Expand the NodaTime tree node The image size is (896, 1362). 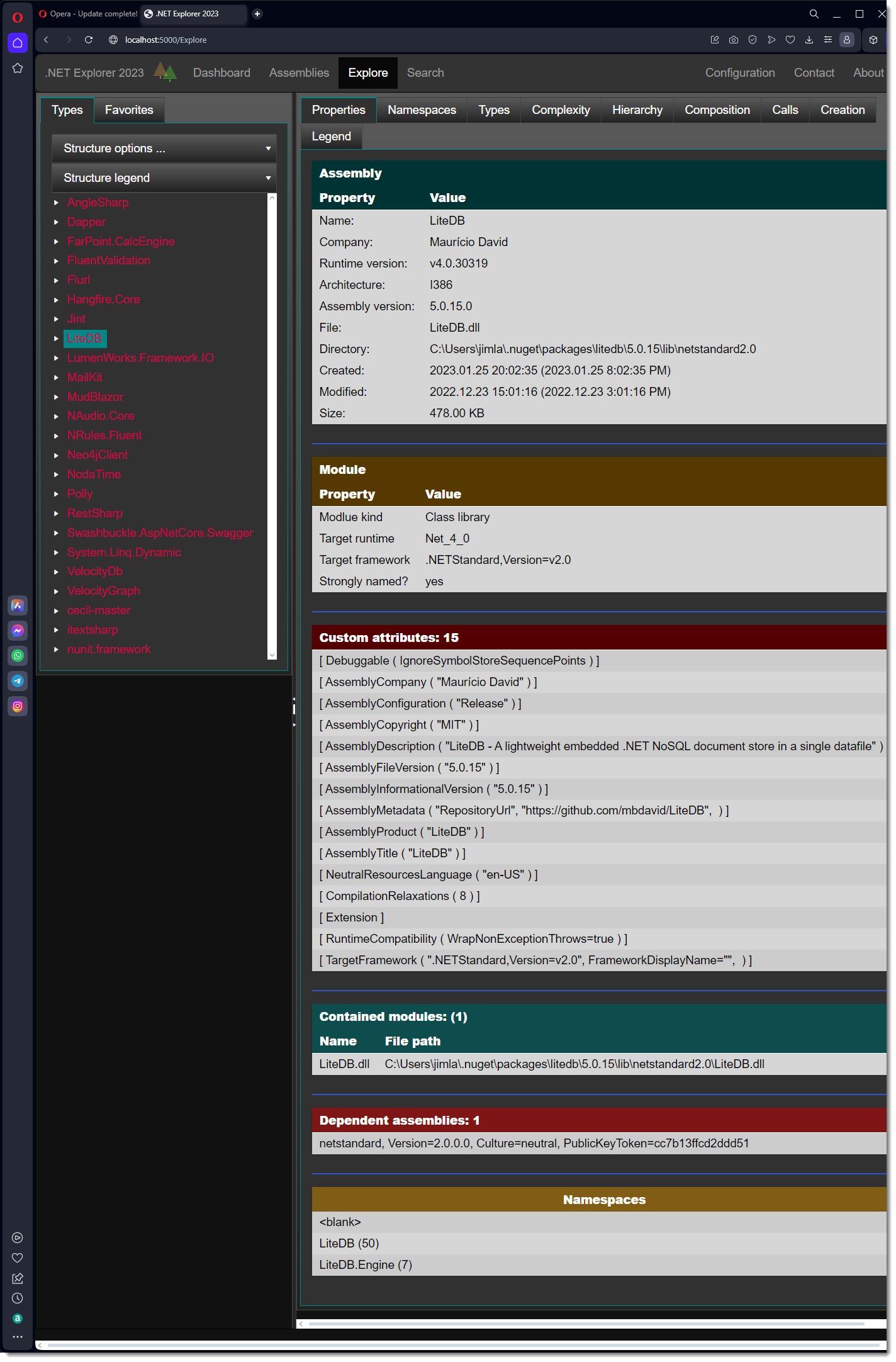pyautogui.click(x=56, y=475)
